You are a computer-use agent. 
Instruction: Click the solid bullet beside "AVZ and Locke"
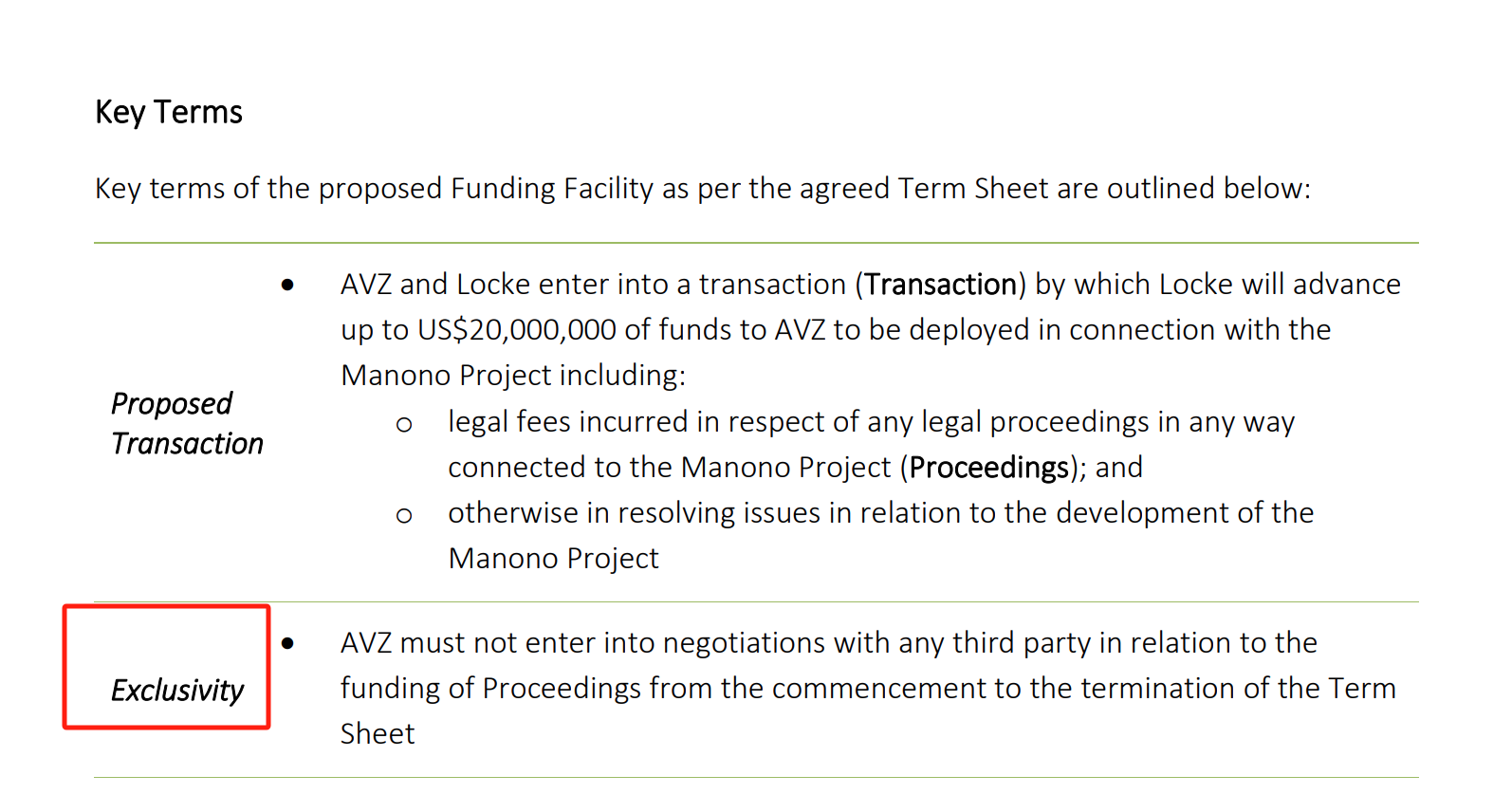click(x=287, y=285)
